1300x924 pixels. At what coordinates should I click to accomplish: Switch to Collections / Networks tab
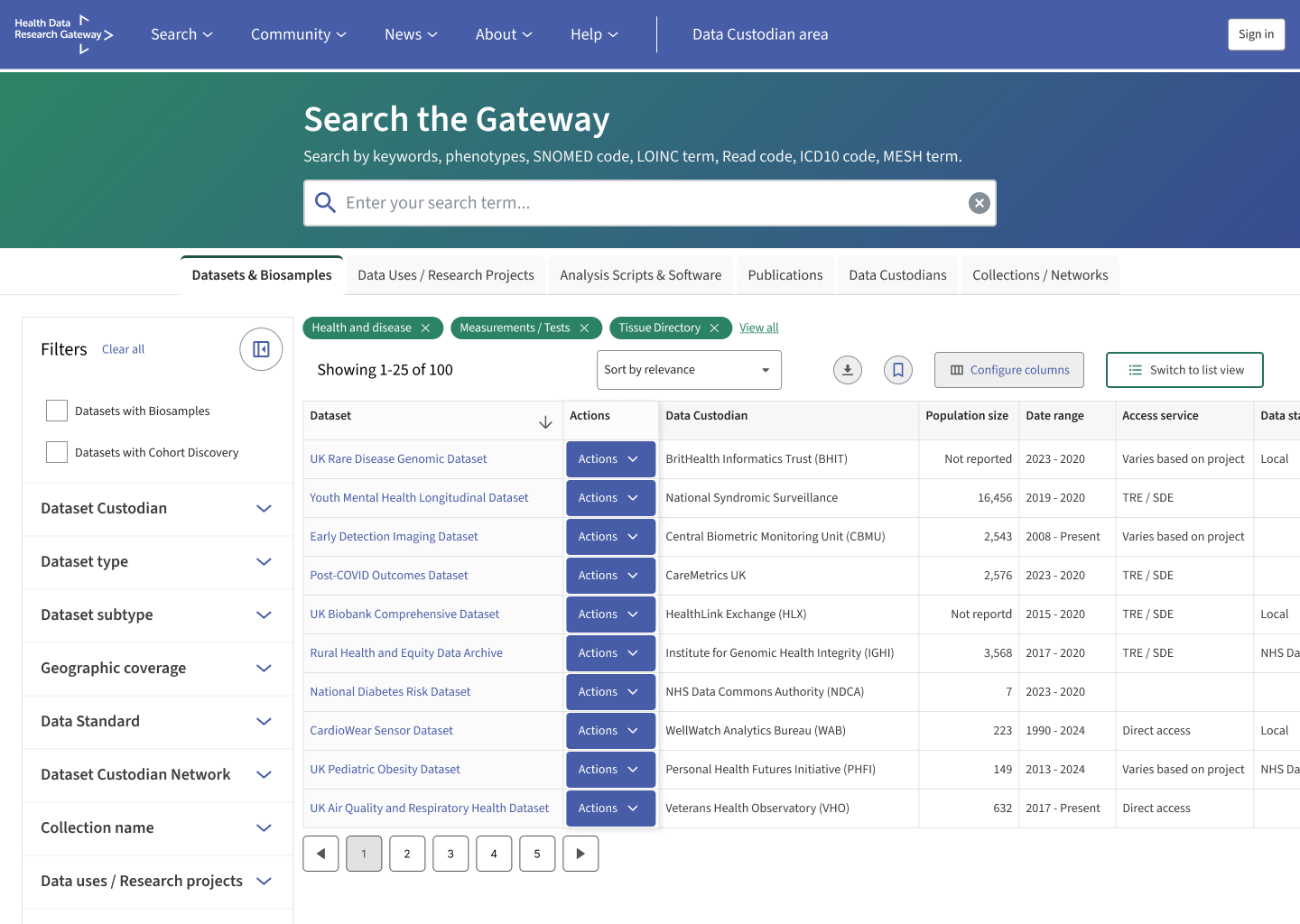(1040, 275)
